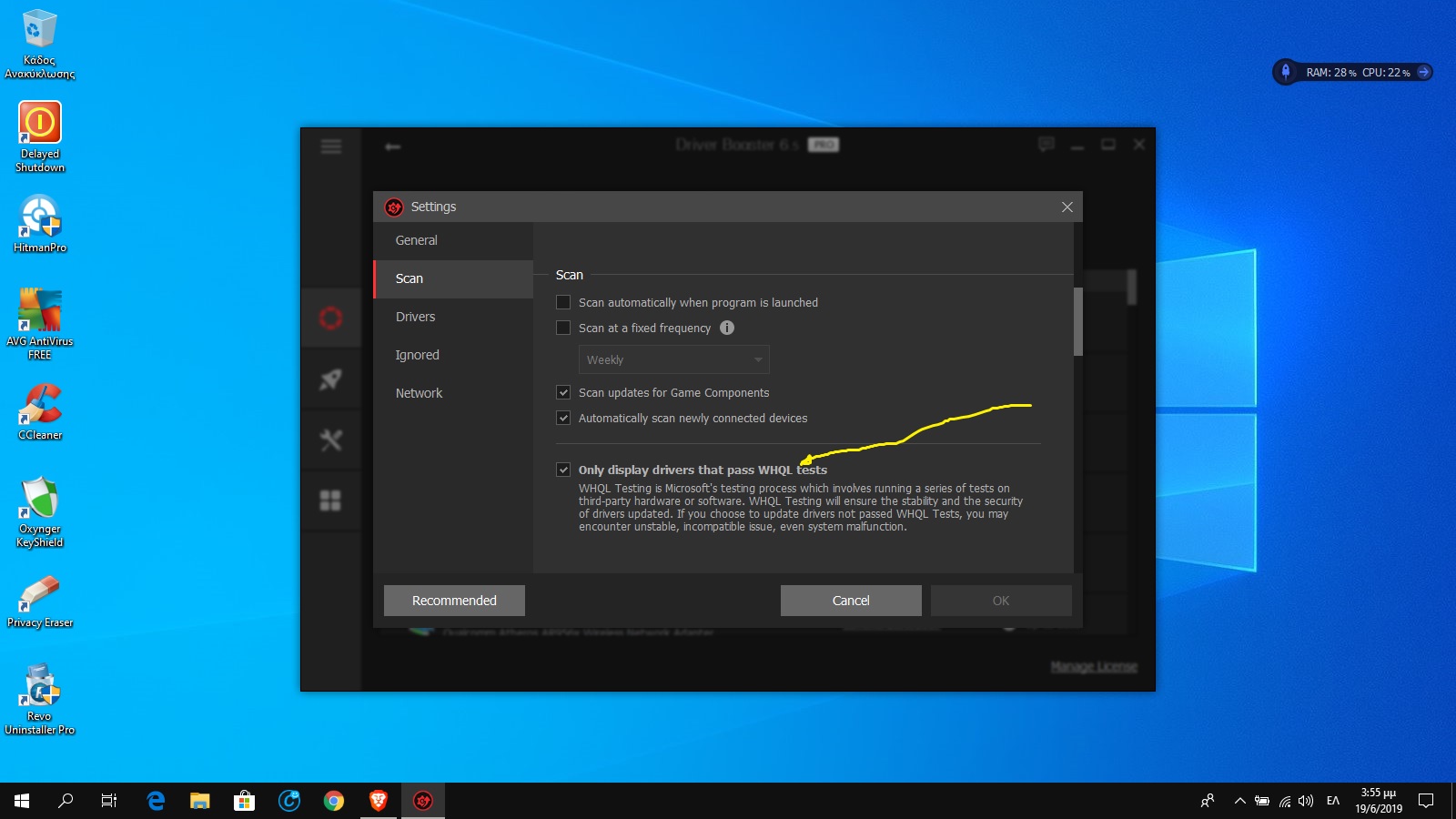Screen dimensions: 1456x819
Task: Expand the Weekly frequency dropdown
Action: click(x=673, y=359)
